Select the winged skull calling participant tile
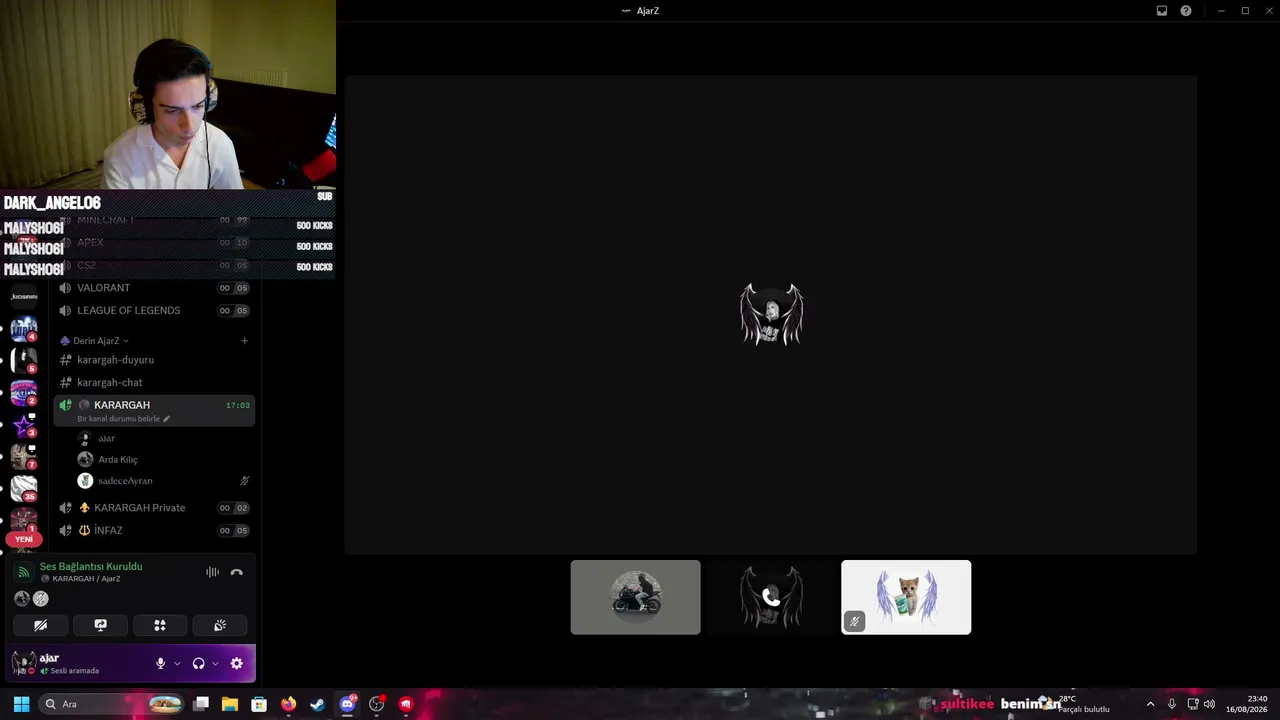 click(x=771, y=597)
